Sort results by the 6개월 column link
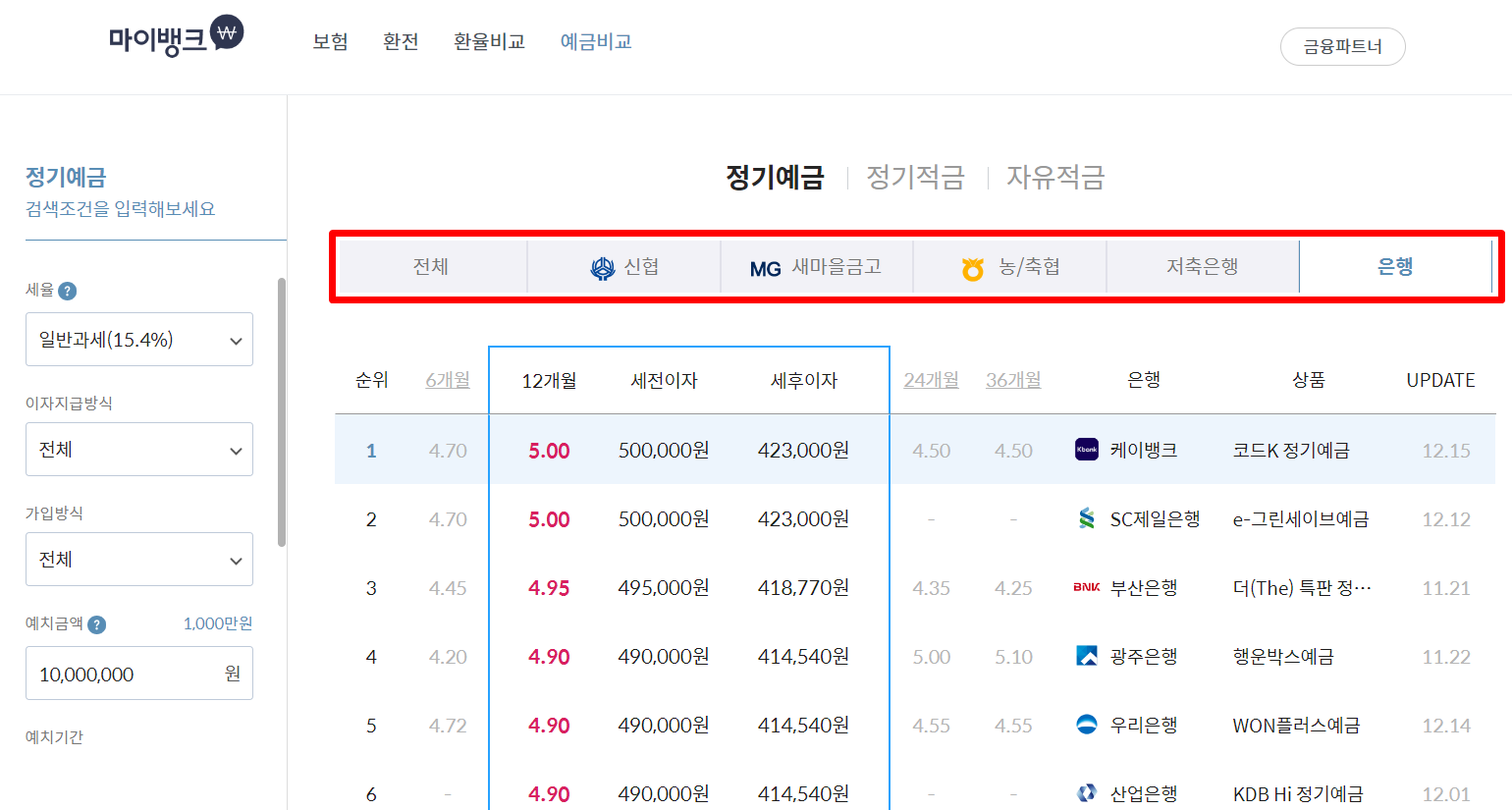Image resolution: width=1512 pixels, height=810 pixels. 448,380
